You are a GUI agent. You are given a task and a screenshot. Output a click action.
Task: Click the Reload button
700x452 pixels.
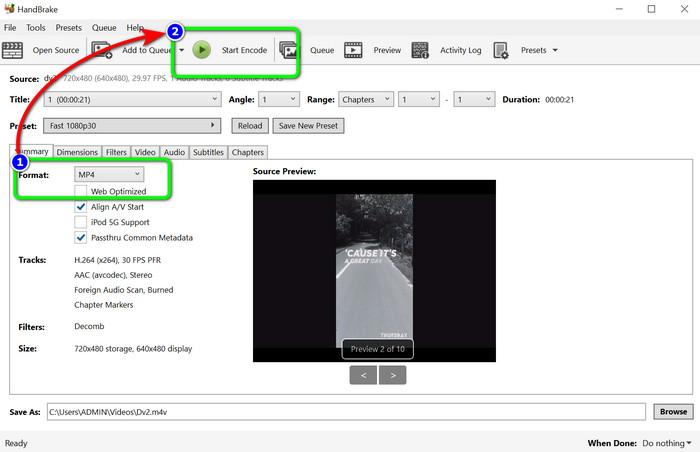[x=250, y=126]
